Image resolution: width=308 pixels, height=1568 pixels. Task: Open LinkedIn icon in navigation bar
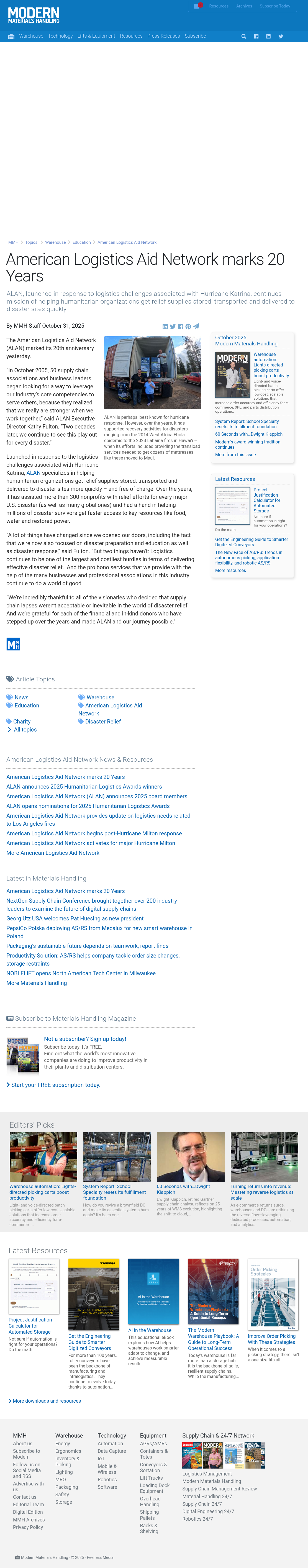click(268, 37)
